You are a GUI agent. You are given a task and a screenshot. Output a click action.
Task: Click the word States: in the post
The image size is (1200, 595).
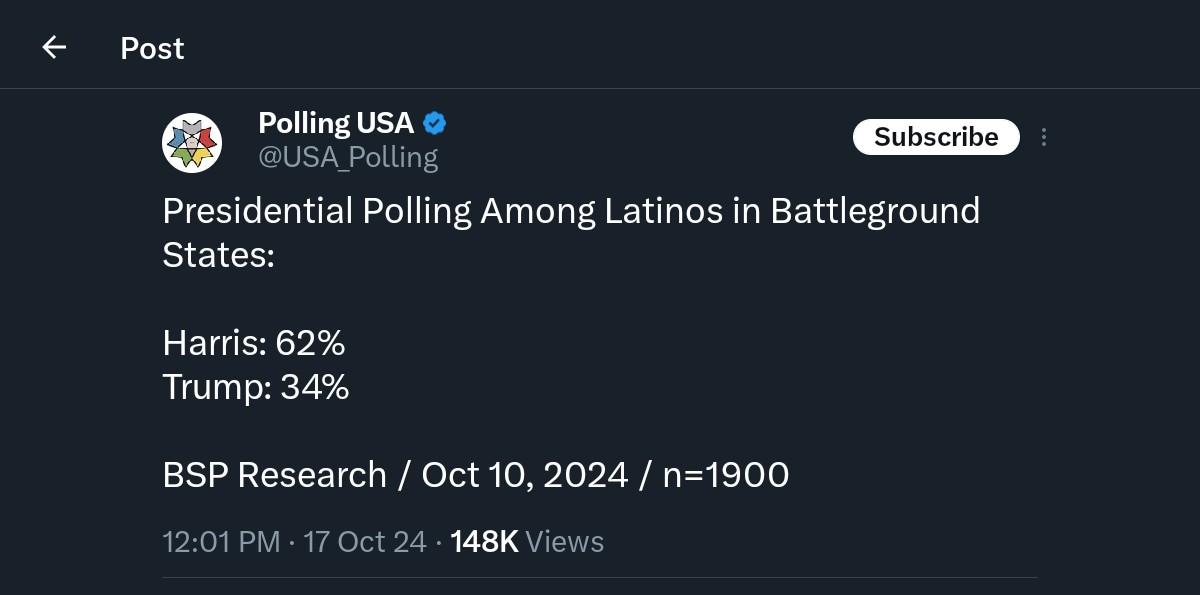(218, 255)
